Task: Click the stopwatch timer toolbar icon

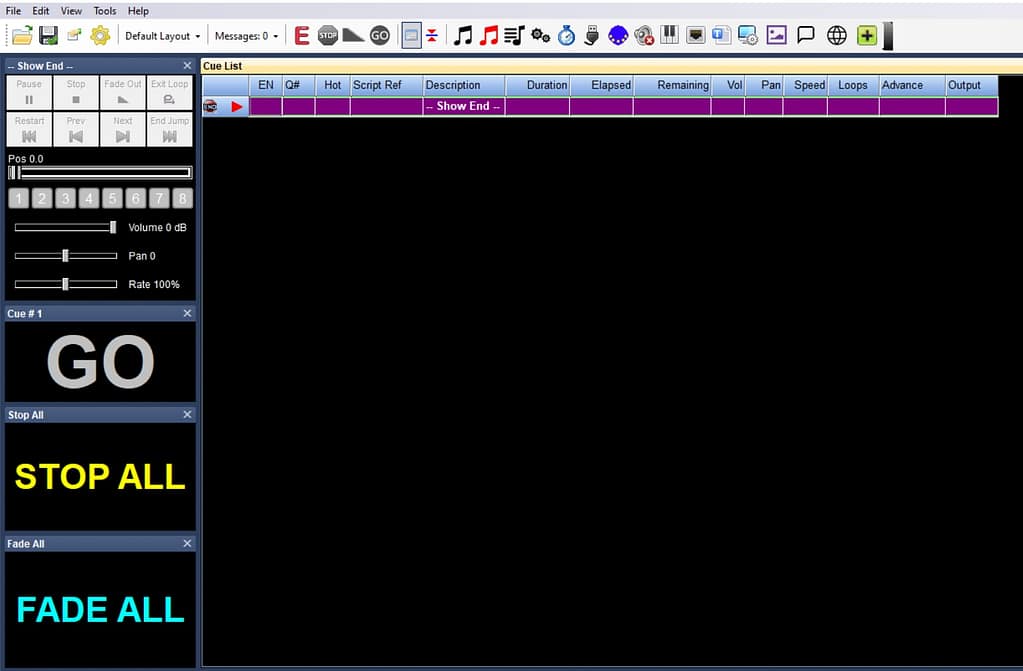Action: (x=564, y=35)
